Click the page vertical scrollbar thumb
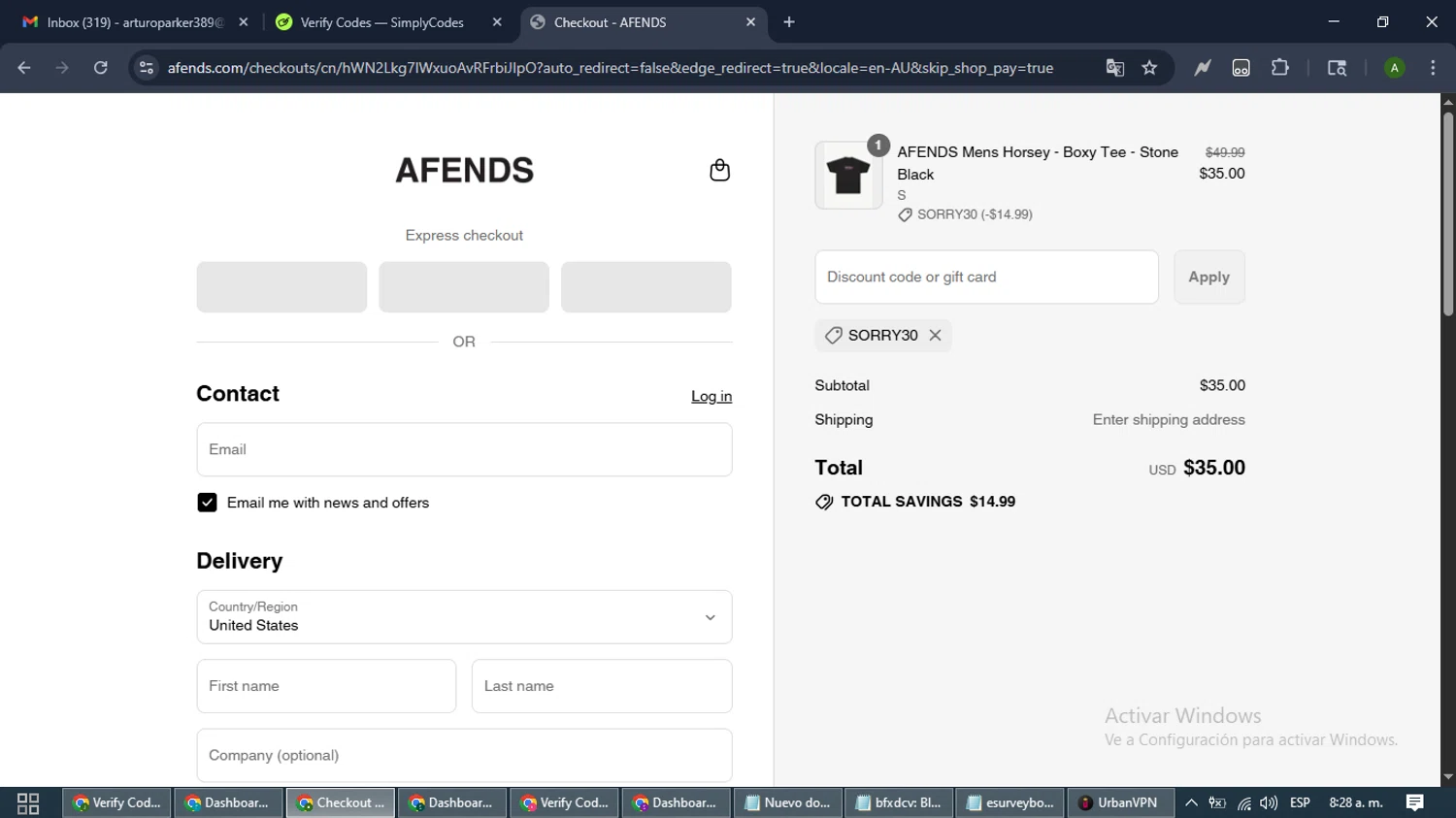This screenshot has height=818, width=1456. pyautogui.click(x=1448, y=213)
